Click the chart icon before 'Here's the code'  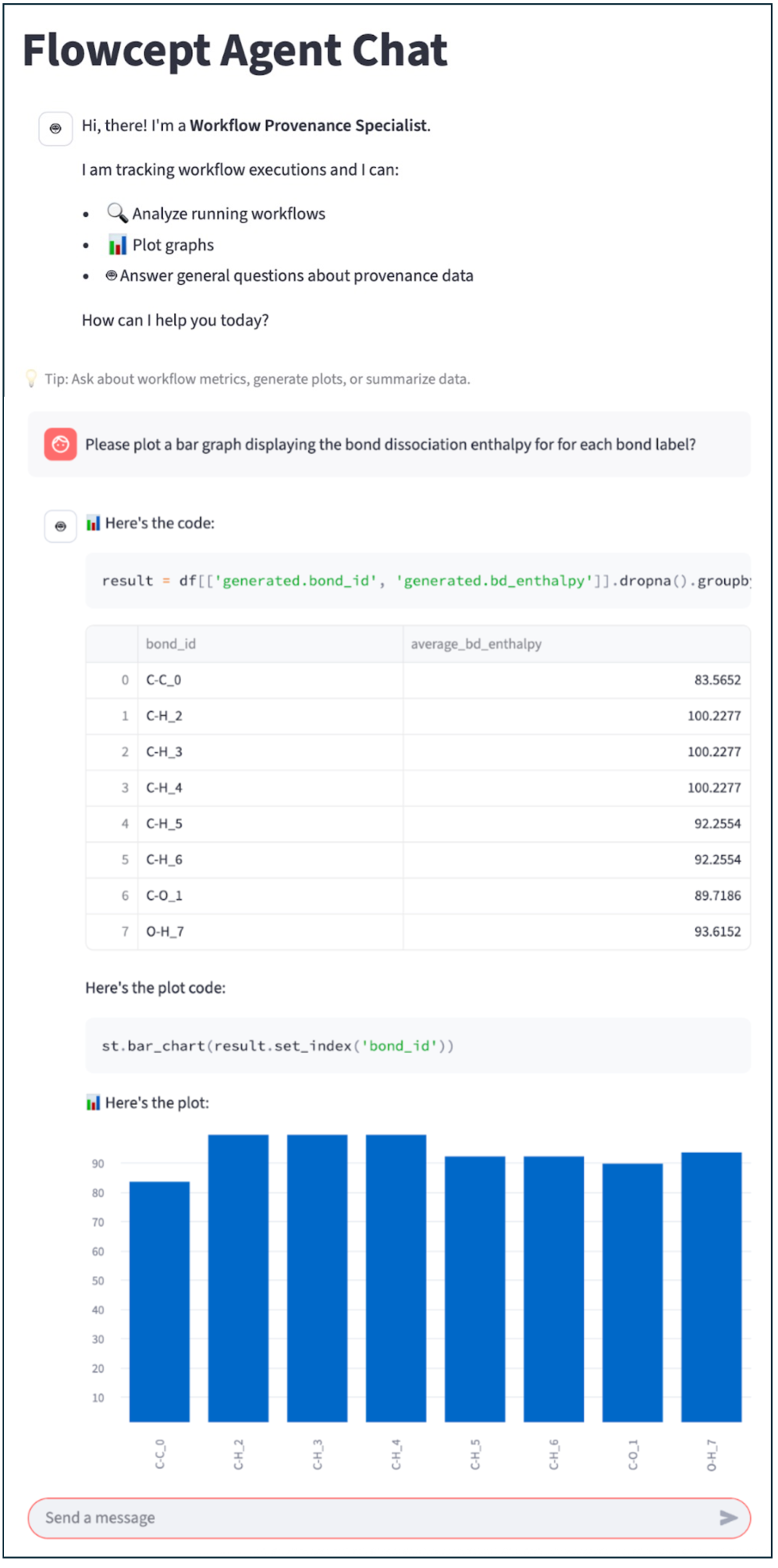93,523
